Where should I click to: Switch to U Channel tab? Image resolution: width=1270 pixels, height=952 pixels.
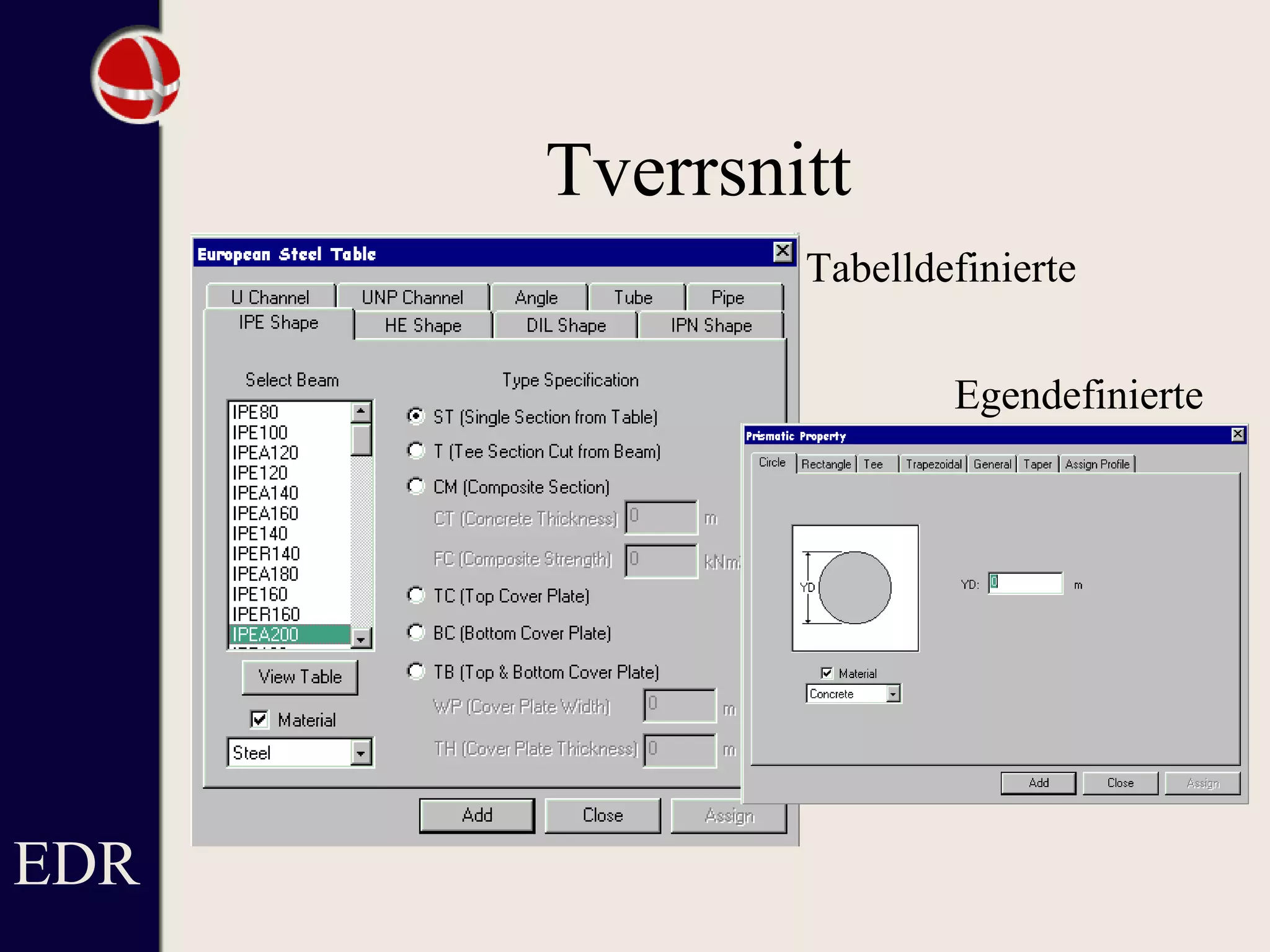tap(270, 297)
